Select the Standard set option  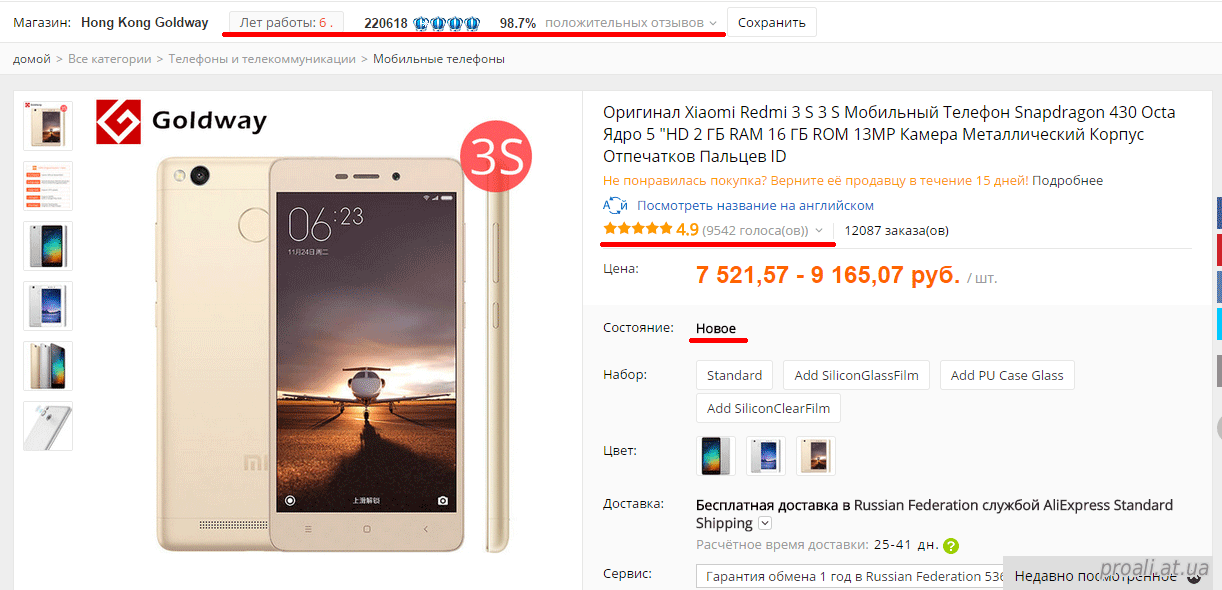[734, 375]
